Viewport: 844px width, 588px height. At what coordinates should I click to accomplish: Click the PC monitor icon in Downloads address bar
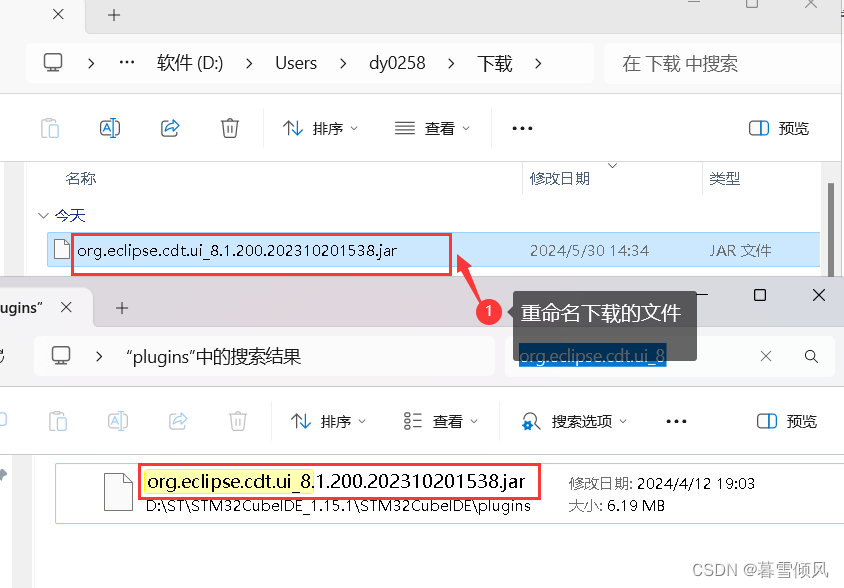pyautogui.click(x=53, y=63)
